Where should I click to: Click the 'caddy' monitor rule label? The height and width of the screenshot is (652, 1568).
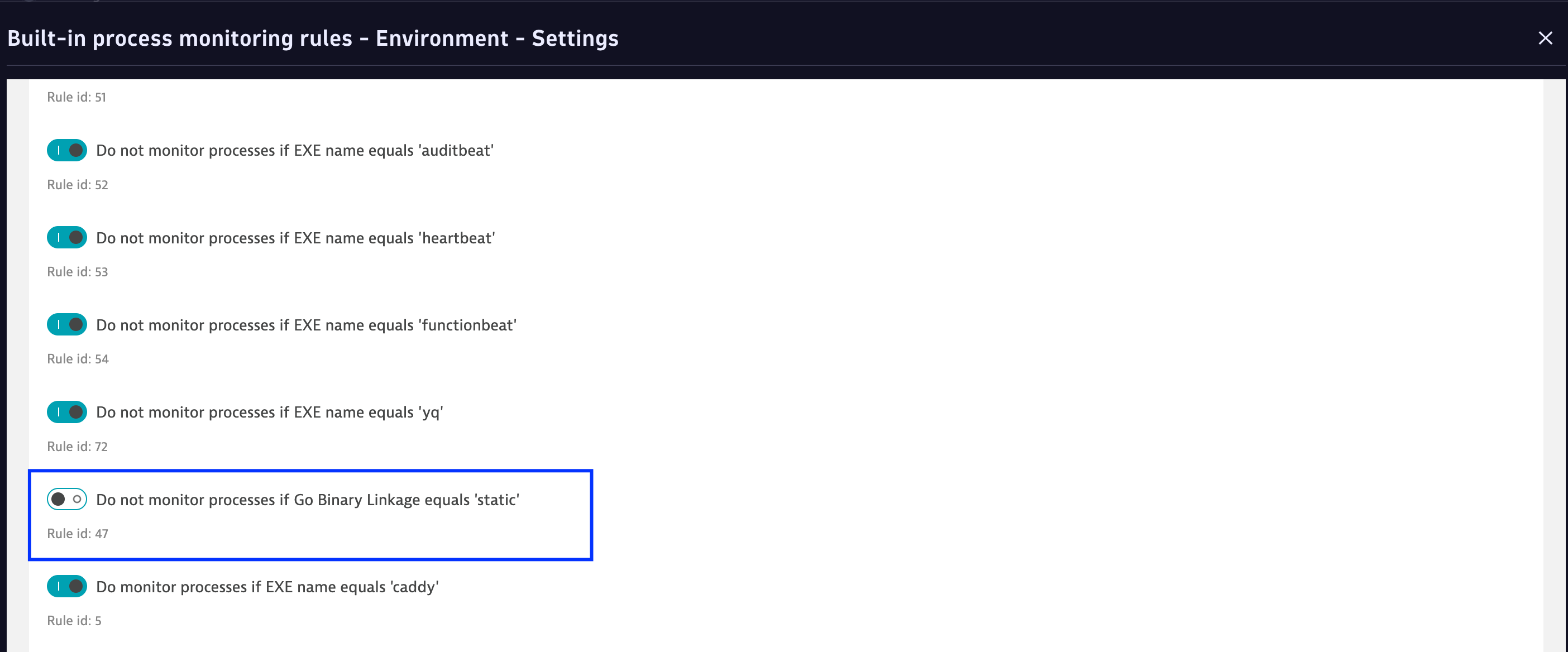click(x=267, y=587)
